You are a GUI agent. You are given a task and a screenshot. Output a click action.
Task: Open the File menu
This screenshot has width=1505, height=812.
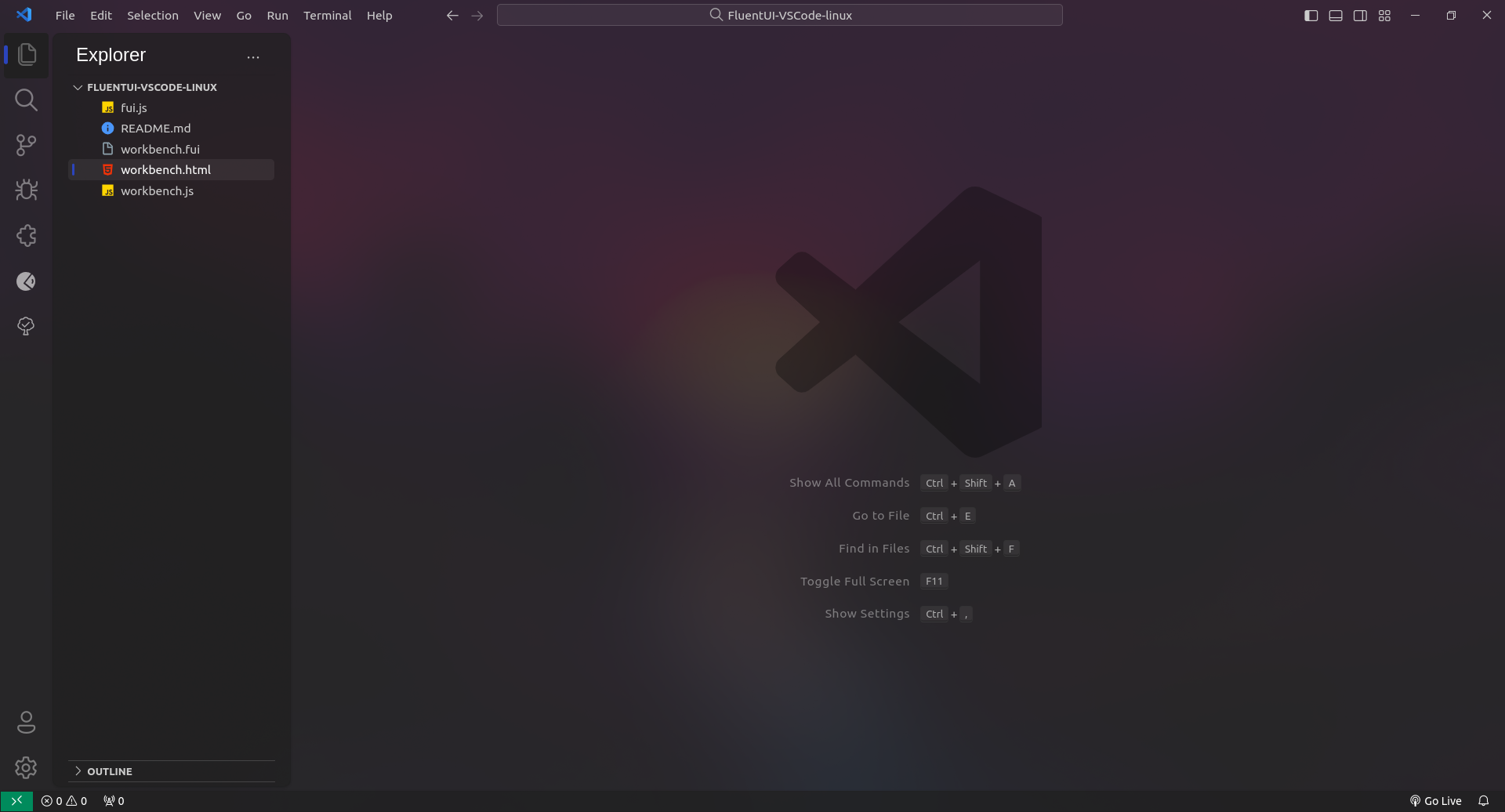[65, 15]
